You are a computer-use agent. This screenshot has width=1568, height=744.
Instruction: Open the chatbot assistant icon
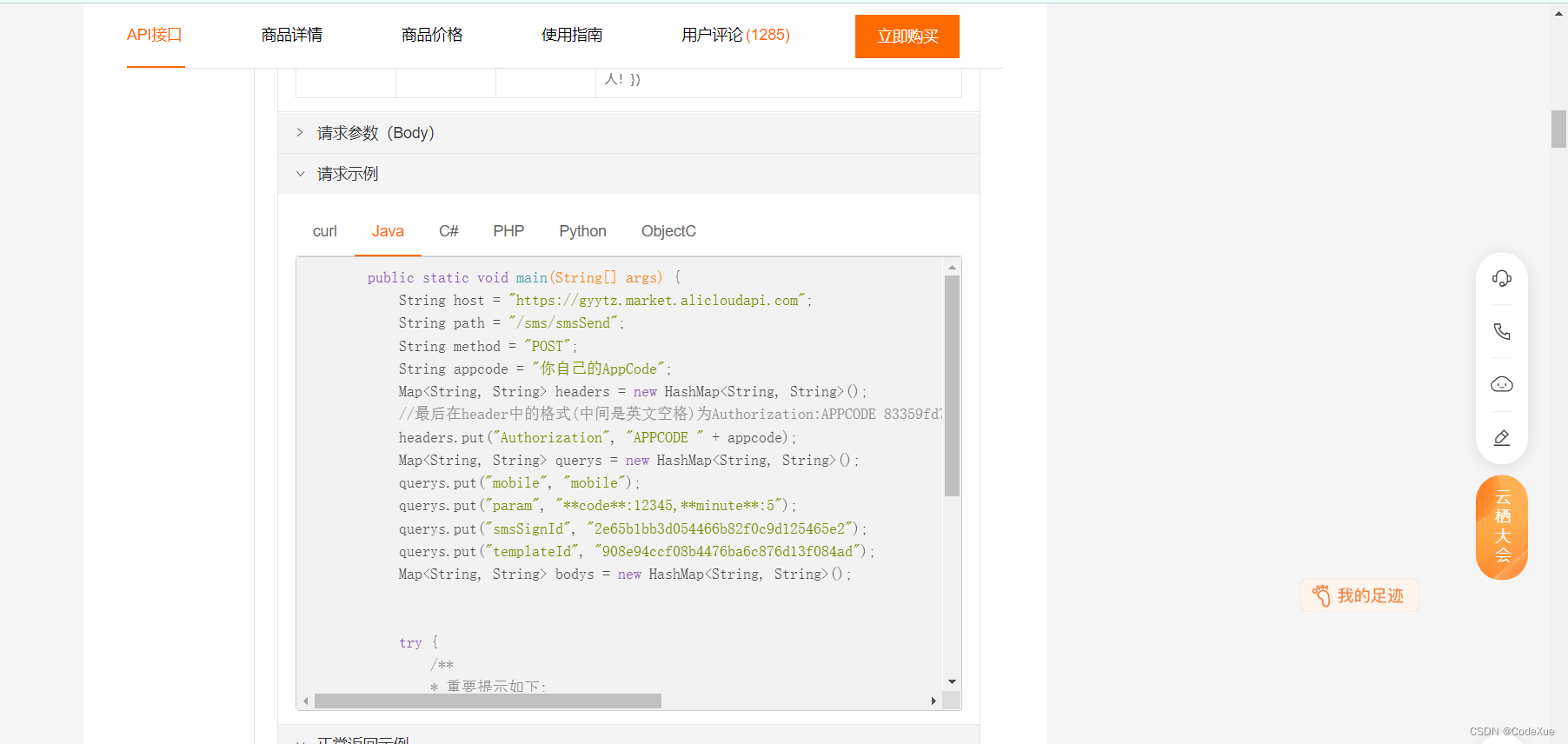click(1501, 384)
